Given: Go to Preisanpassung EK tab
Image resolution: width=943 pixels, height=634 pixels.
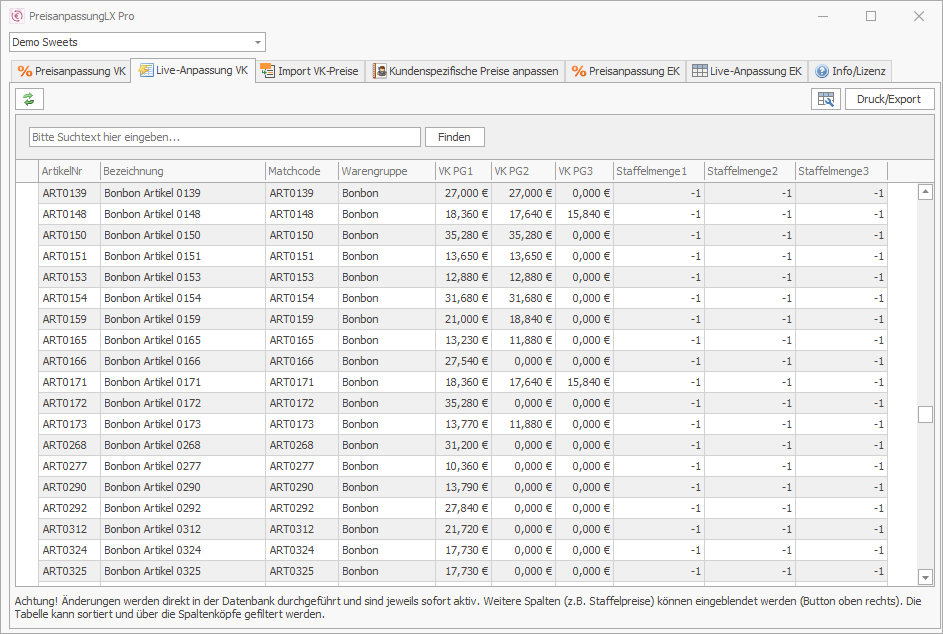Looking at the screenshot, I should (x=625, y=72).
